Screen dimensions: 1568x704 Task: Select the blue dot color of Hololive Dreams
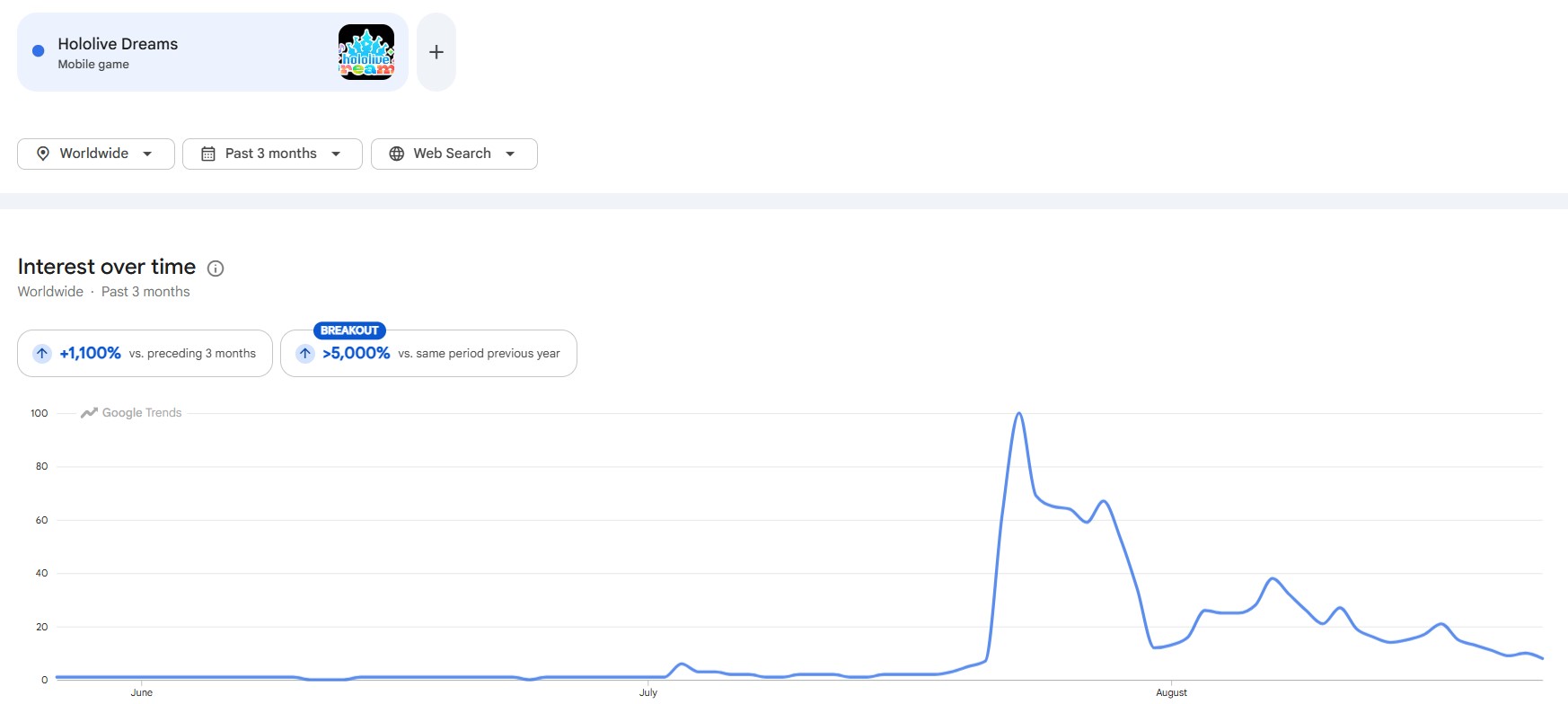pos(38,51)
